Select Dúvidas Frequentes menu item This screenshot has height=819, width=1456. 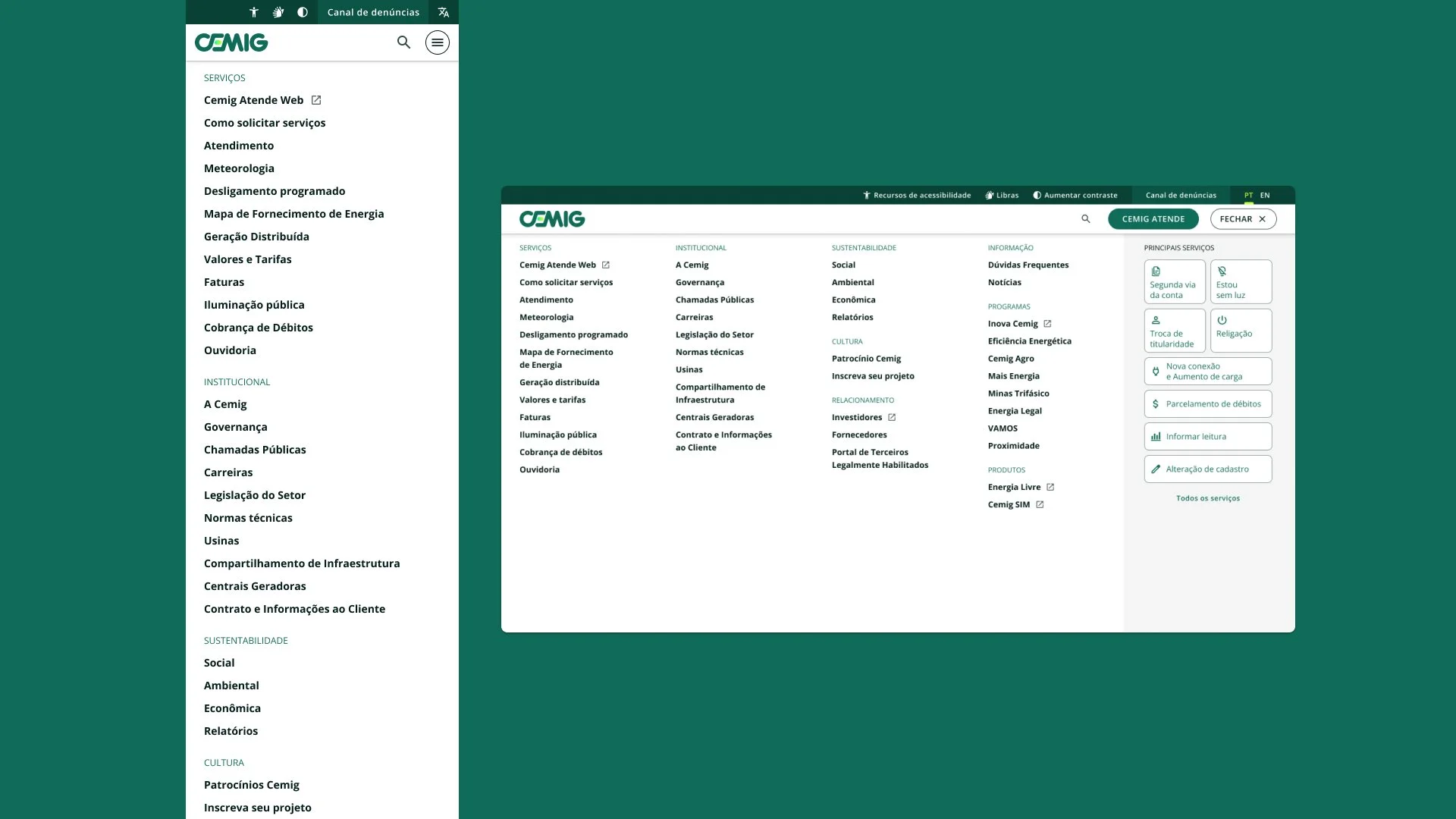(x=1028, y=265)
